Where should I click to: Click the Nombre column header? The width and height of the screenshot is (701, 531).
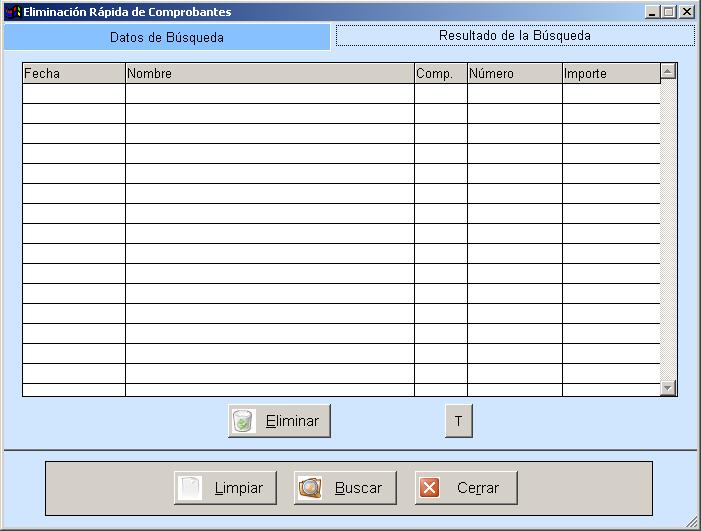tap(269, 73)
